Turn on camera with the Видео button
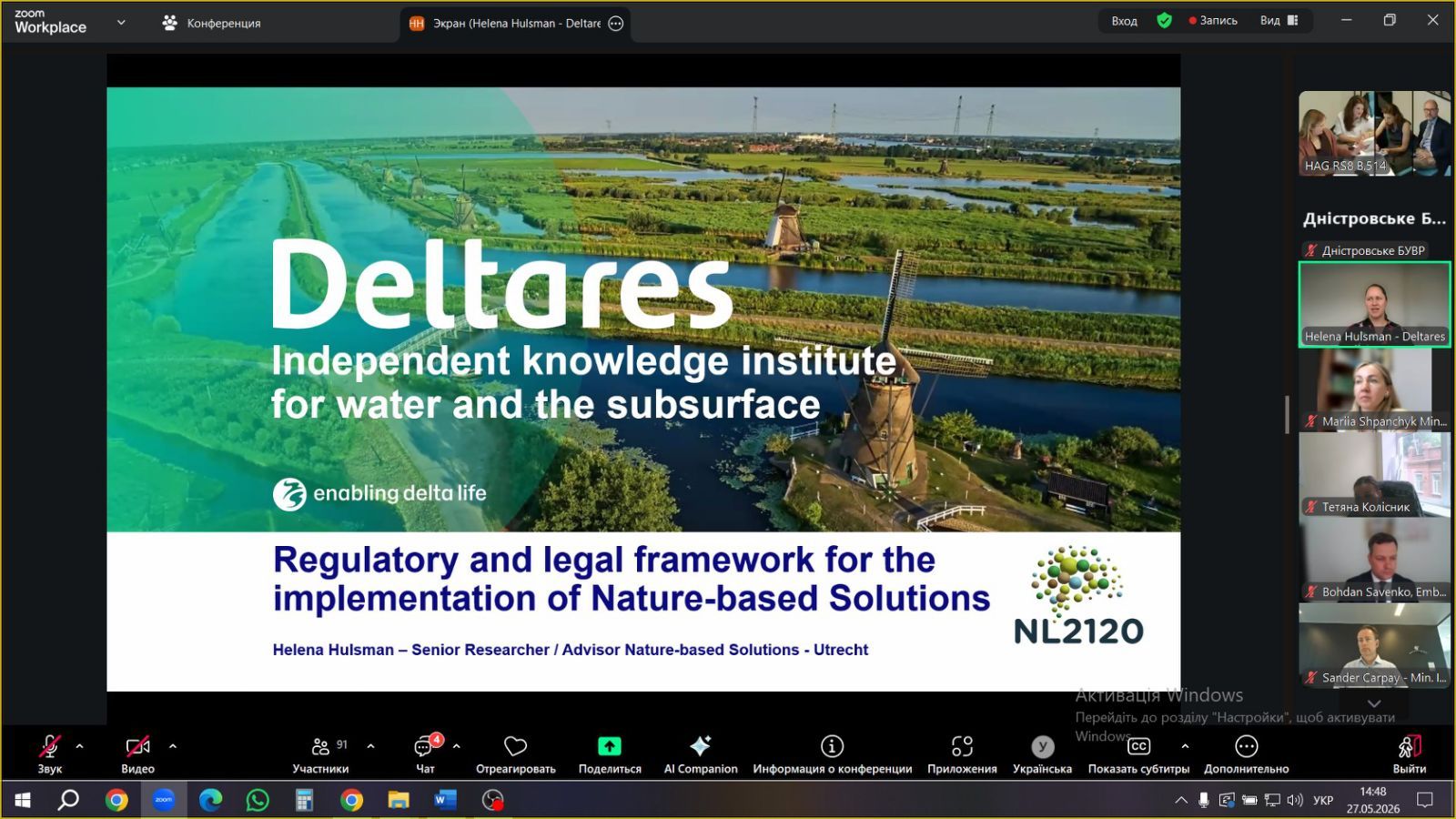The image size is (1456, 819). tap(137, 753)
